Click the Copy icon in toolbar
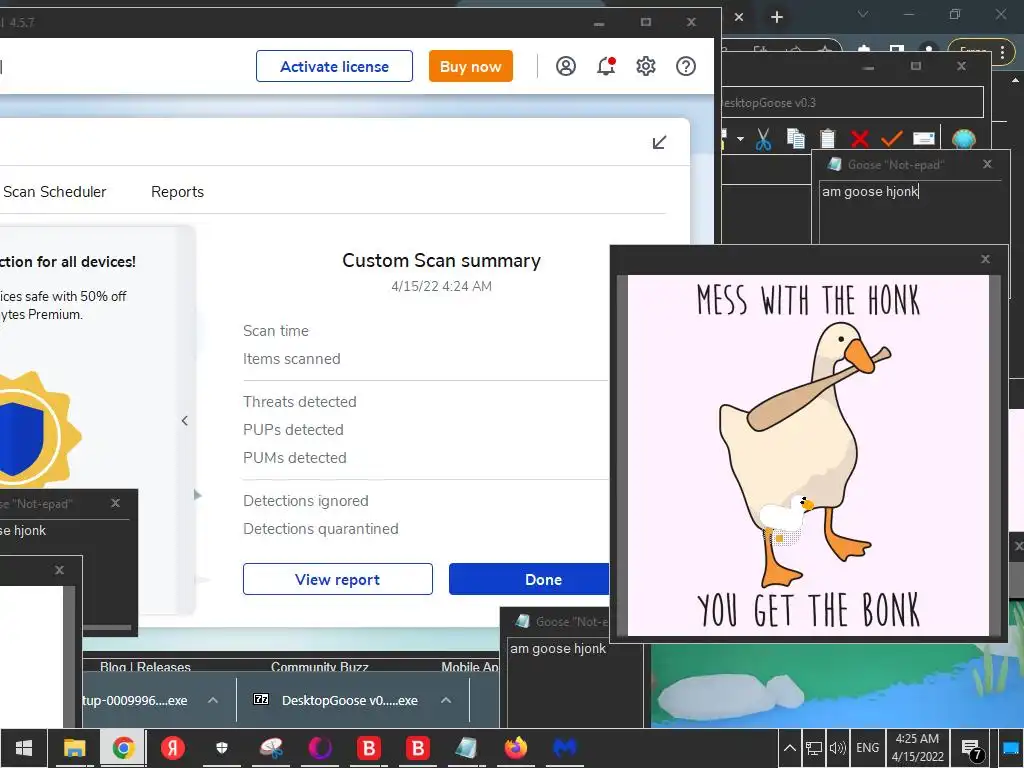Viewport: 1024px width, 768px height. coord(795,138)
